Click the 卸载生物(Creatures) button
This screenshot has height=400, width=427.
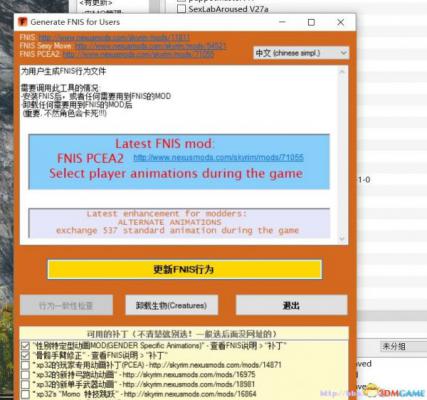[171, 305]
